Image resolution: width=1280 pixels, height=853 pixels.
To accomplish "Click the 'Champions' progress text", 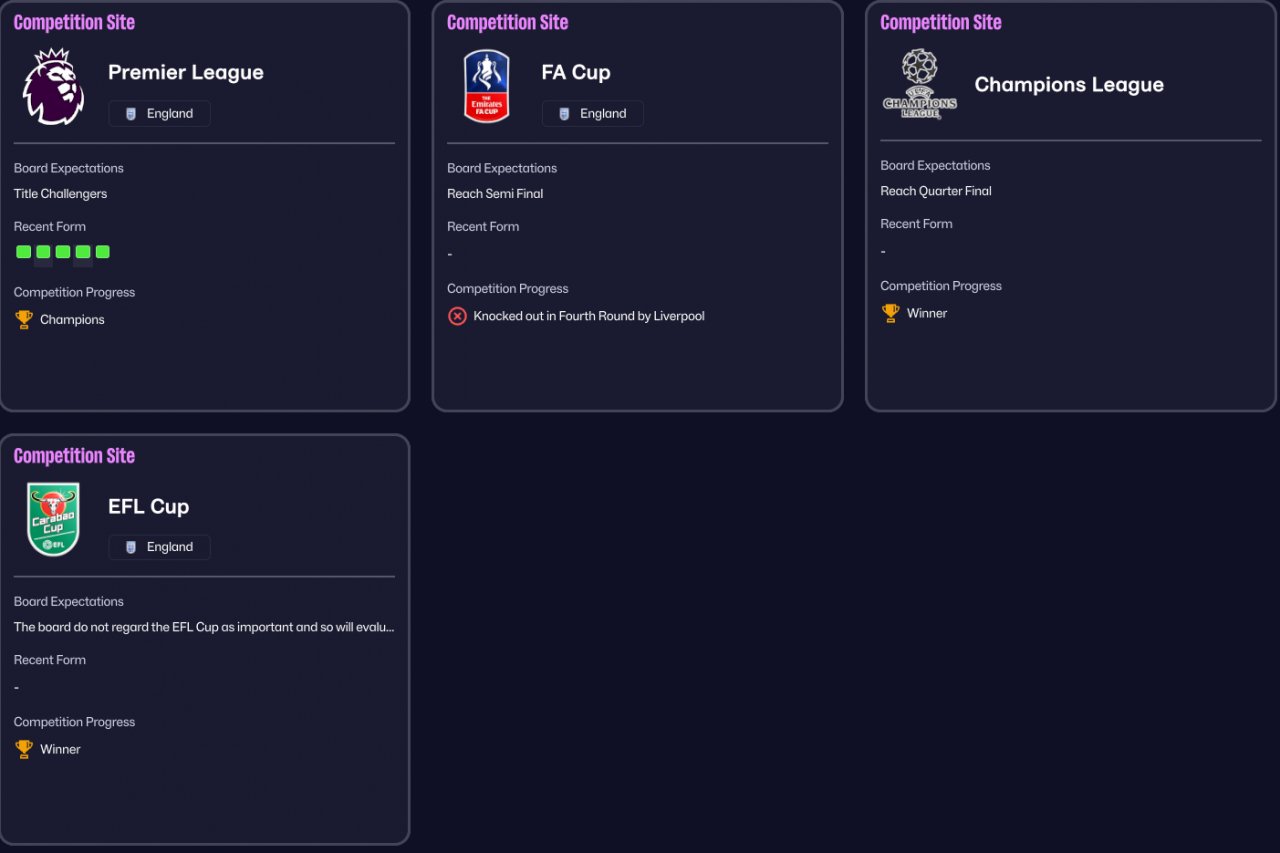I will coord(72,320).
